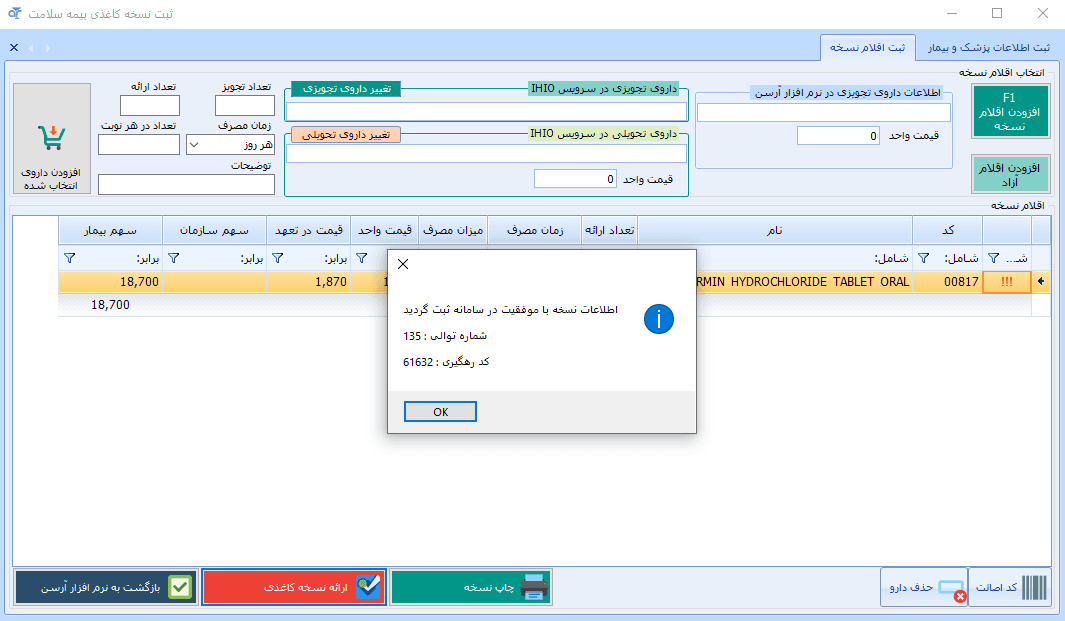Select the HYDROCHLORIDE TABLET ORAL name cell
The image size is (1065, 621).
click(x=804, y=282)
